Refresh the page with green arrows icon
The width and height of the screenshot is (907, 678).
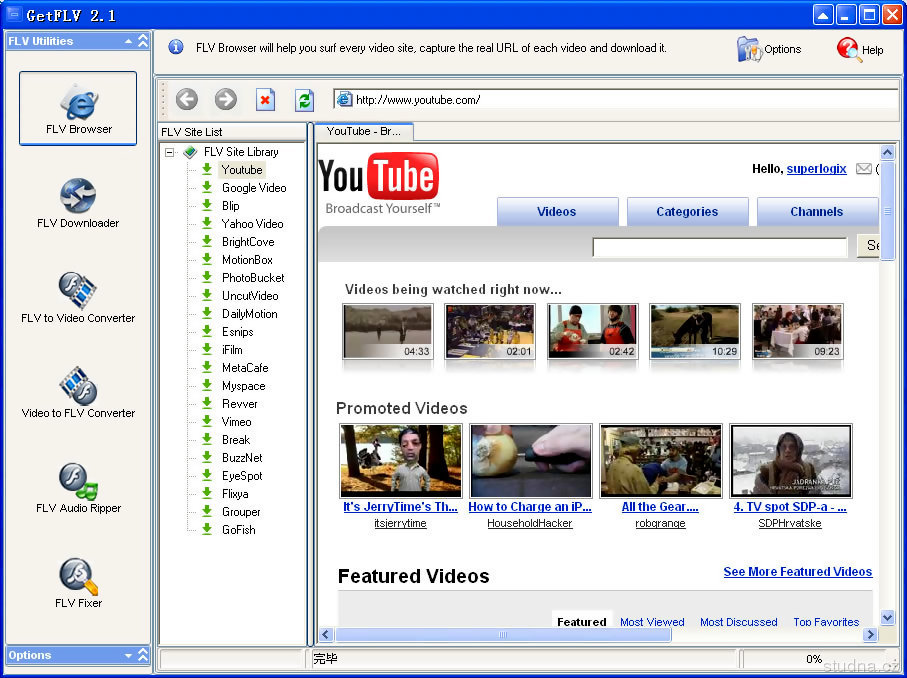click(x=304, y=99)
